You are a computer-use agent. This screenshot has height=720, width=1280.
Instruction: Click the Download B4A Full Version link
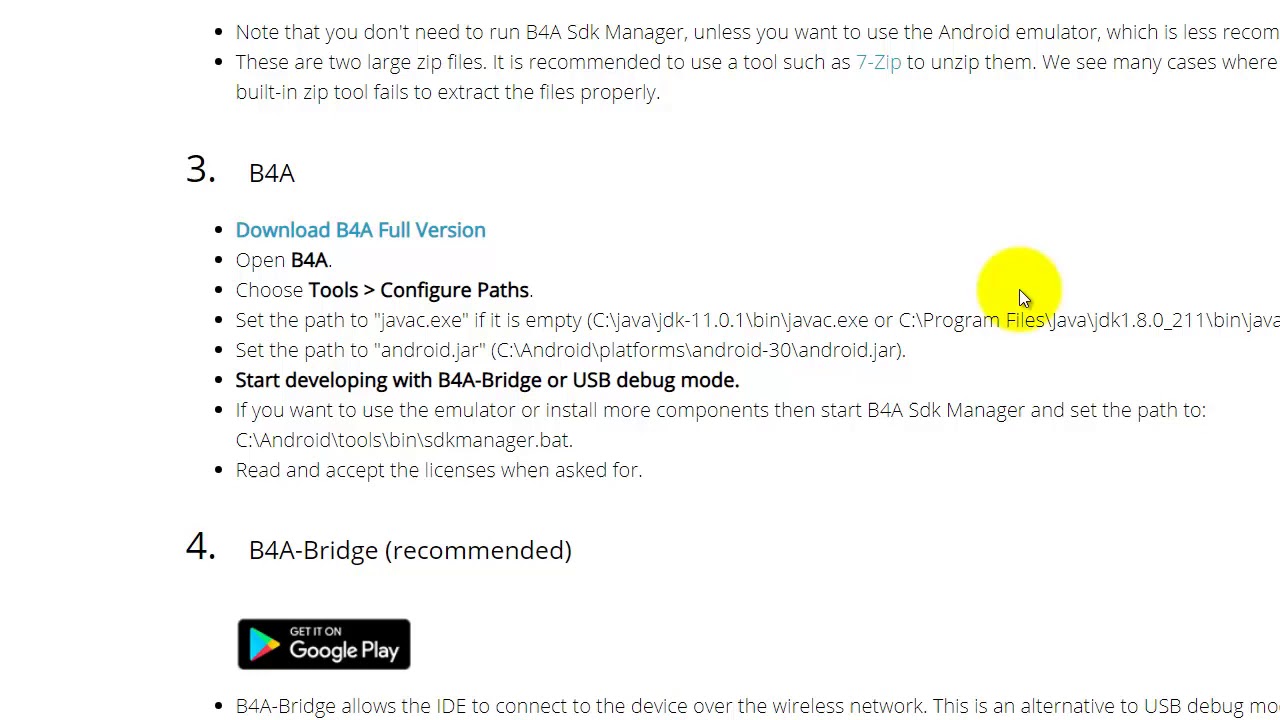(x=360, y=230)
